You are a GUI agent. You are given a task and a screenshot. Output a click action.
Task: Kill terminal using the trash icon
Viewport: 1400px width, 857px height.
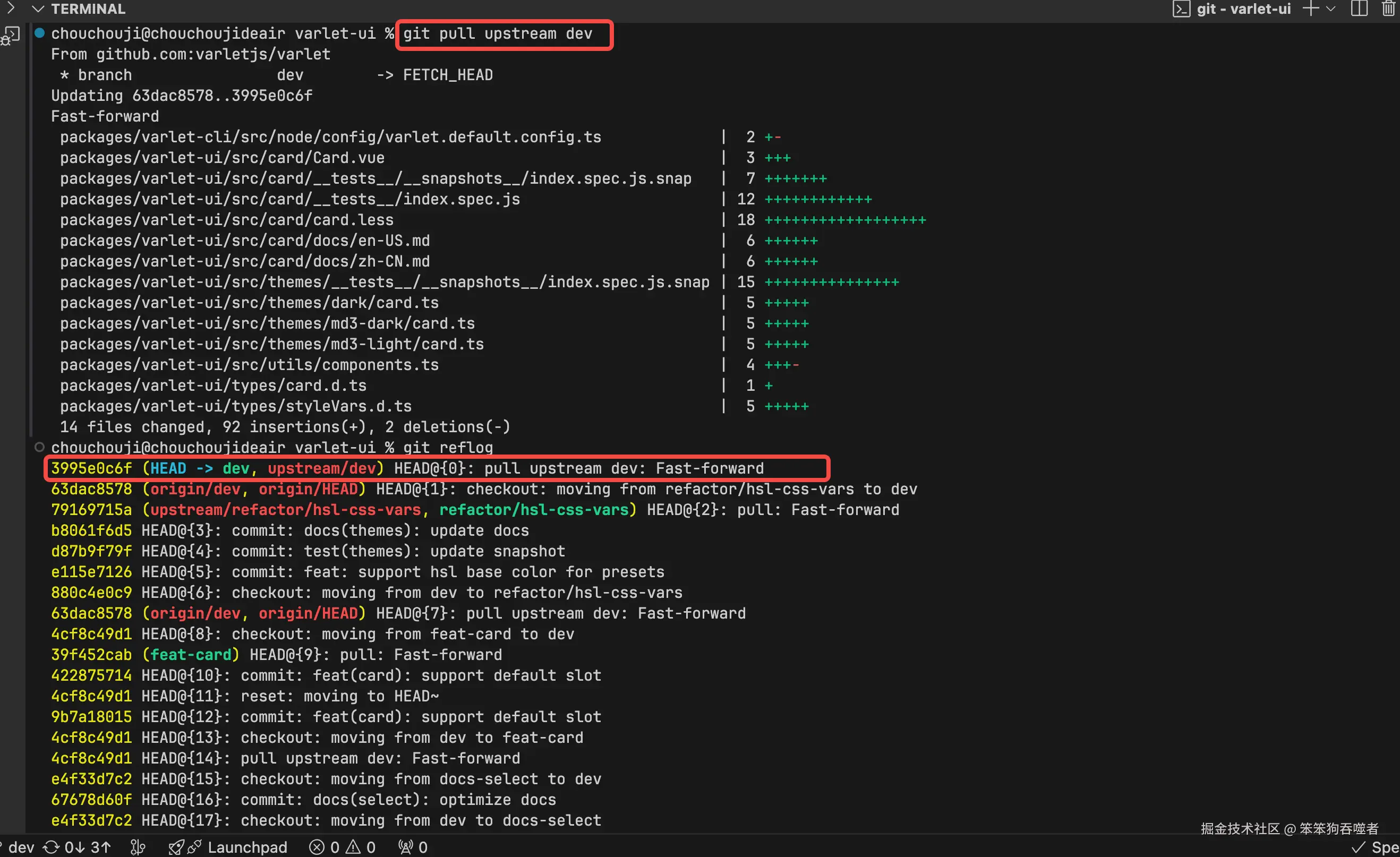point(1389,8)
